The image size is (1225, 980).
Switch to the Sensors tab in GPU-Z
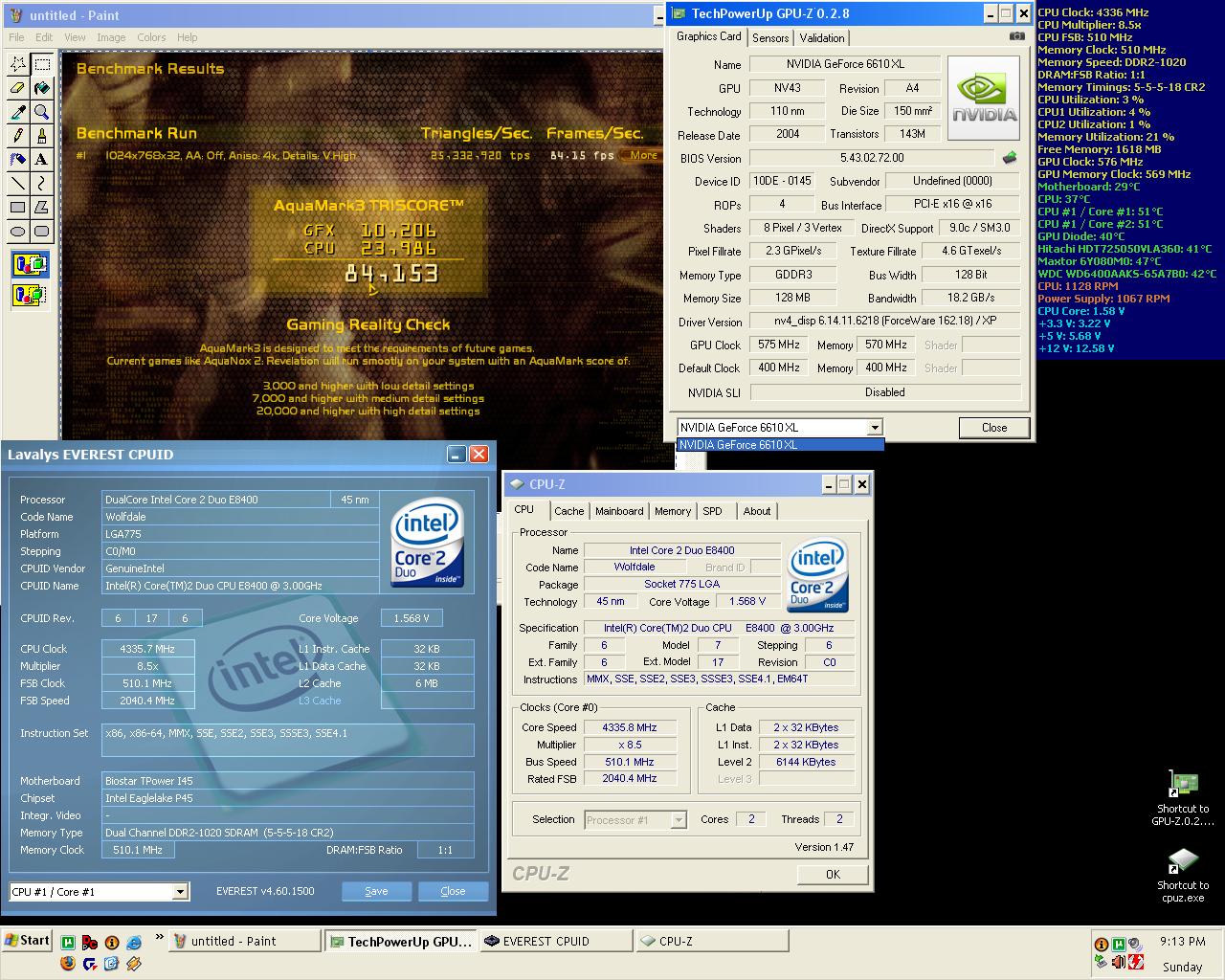point(770,38)
